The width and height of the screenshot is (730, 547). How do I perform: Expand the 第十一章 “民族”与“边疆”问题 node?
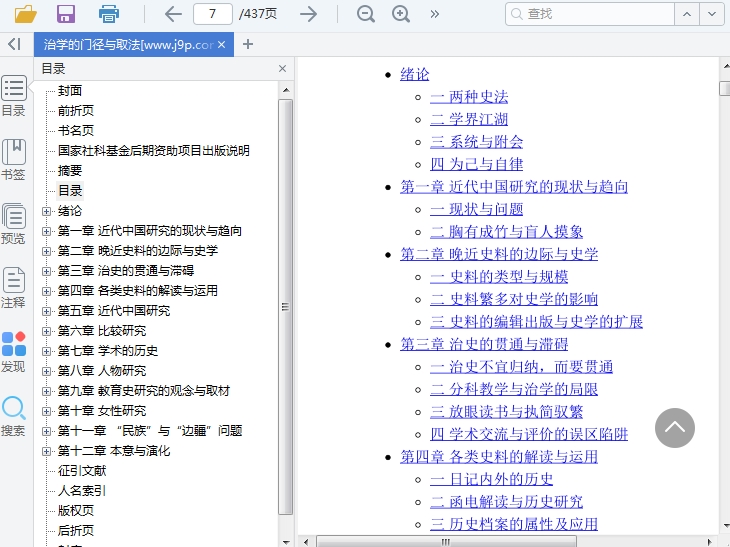pyautogui.click(x=46, y=431)
